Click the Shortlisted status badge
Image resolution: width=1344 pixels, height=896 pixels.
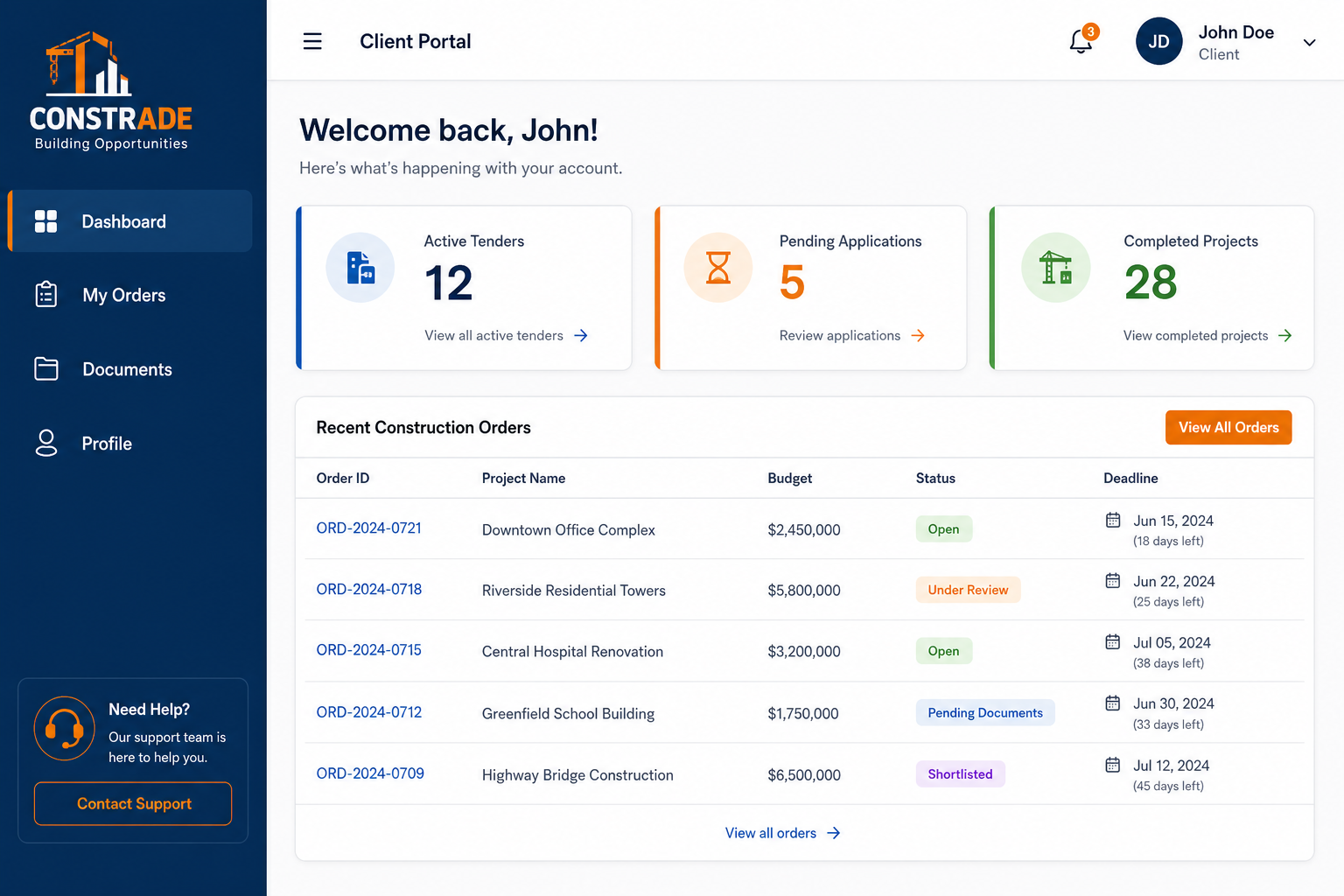coord(960,773)
